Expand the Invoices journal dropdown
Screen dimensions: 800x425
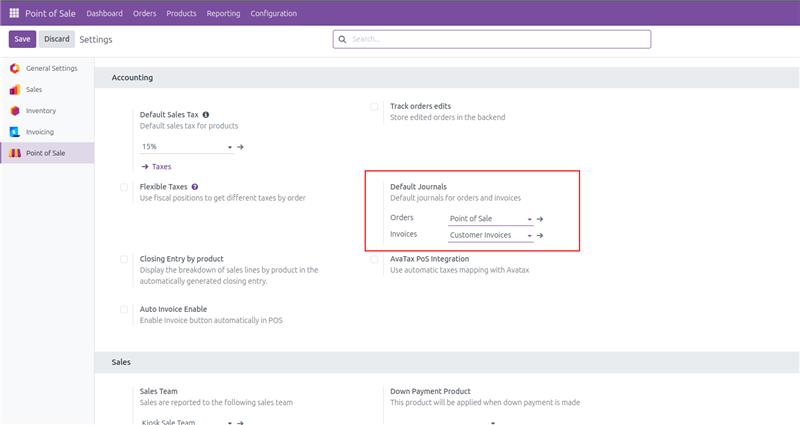[490, 236]
